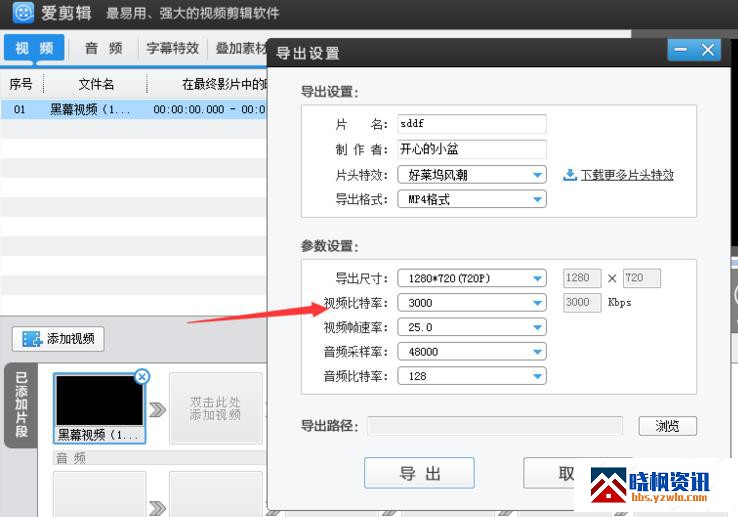
Task: Click the 下载更多片头特效 link
Action: pos(627,175)
